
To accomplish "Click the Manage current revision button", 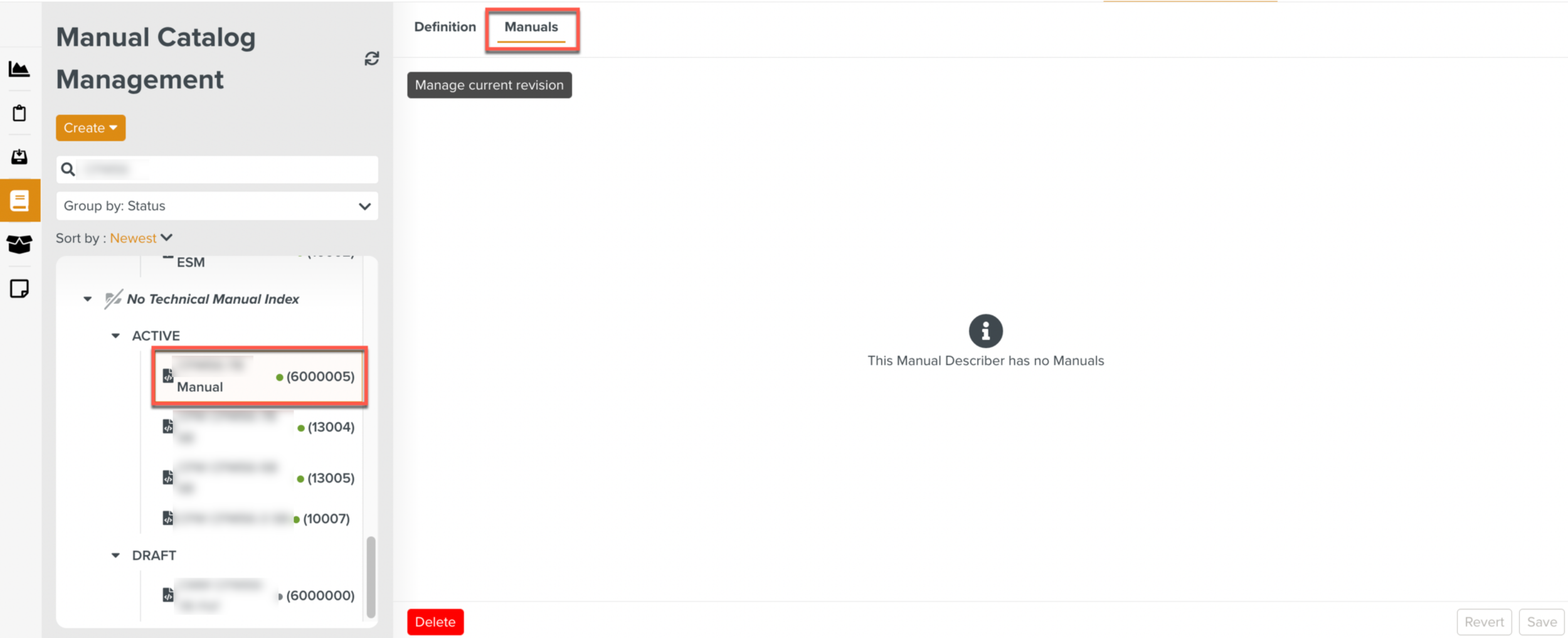I will 489,85.
